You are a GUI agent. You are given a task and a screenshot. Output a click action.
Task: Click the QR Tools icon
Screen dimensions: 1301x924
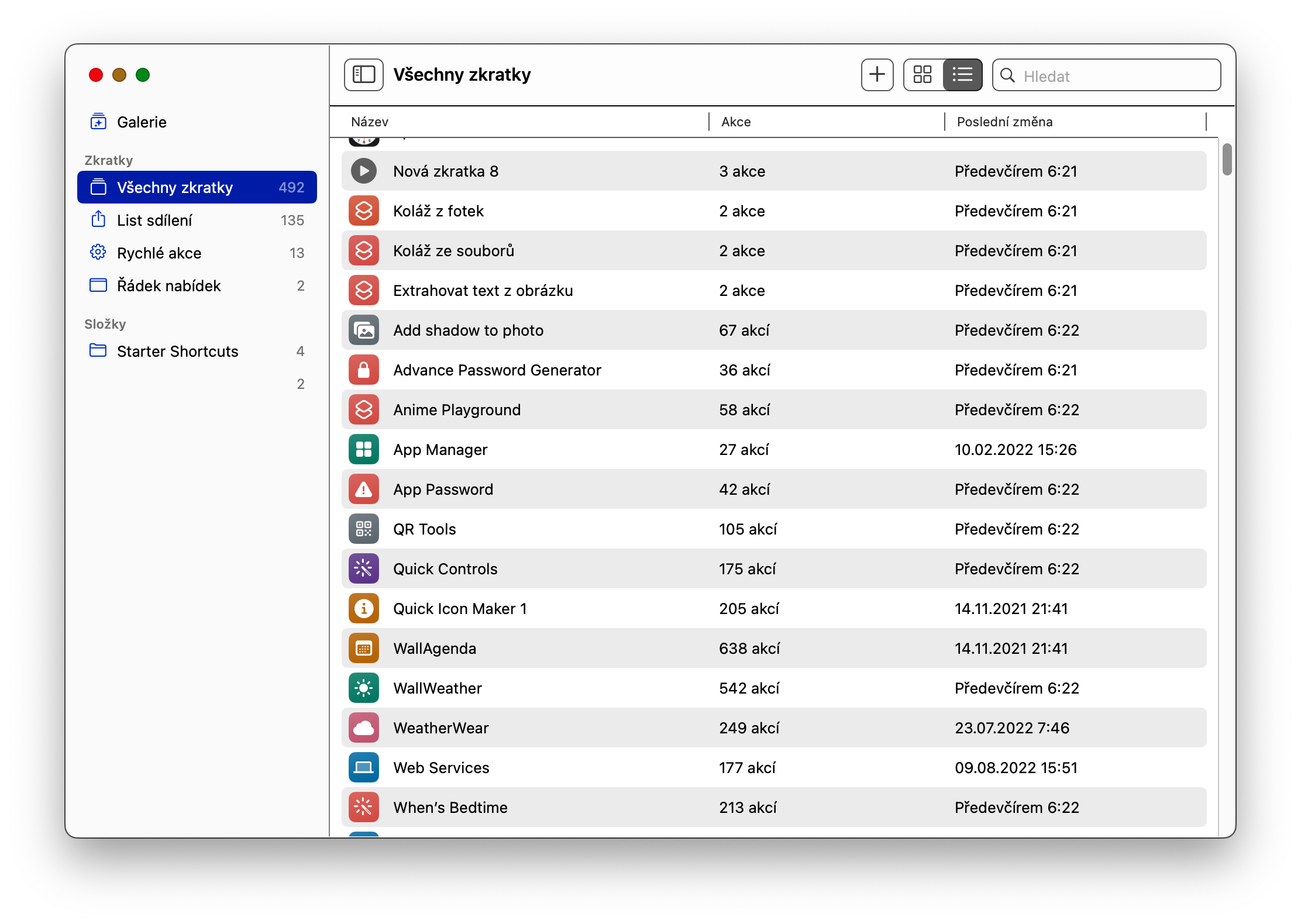[x=364, y=529]
